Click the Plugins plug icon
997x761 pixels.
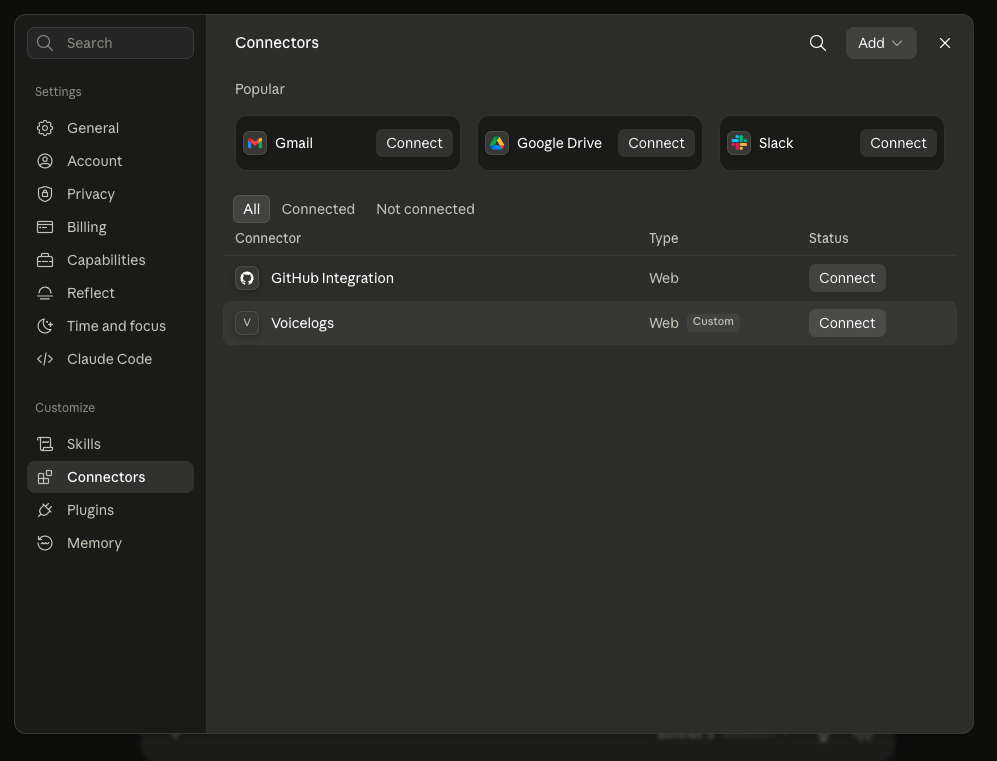pyautogui.click(x=45, y=510)
